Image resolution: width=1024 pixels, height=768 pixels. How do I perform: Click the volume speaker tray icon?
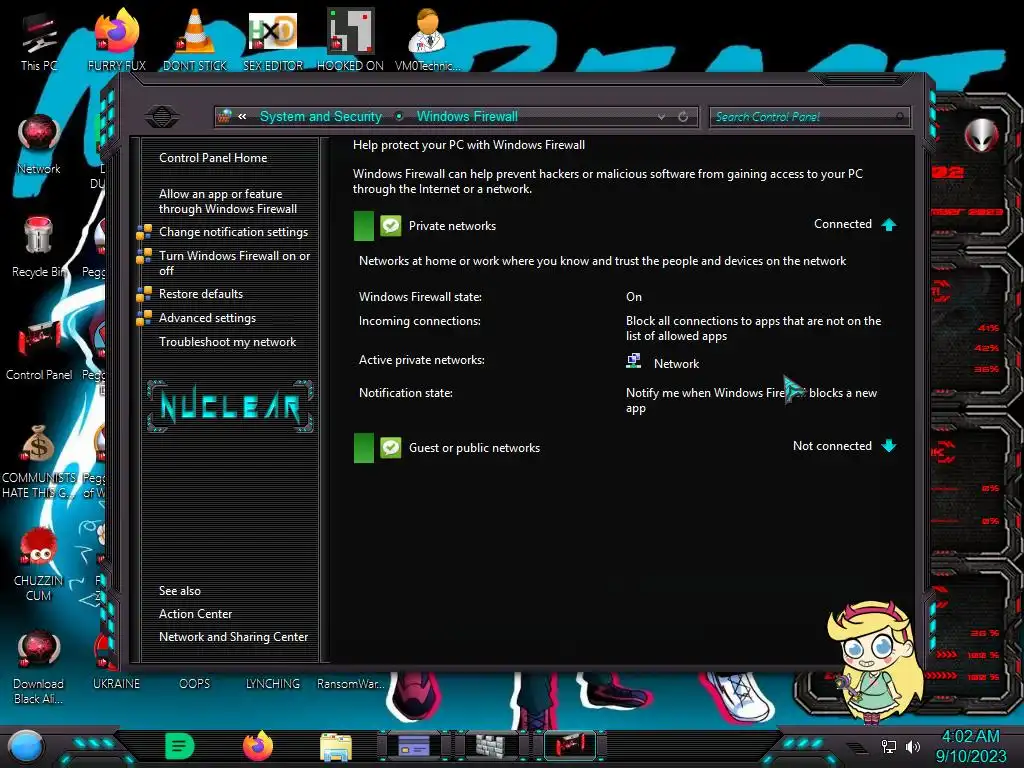tap(913, 746)
